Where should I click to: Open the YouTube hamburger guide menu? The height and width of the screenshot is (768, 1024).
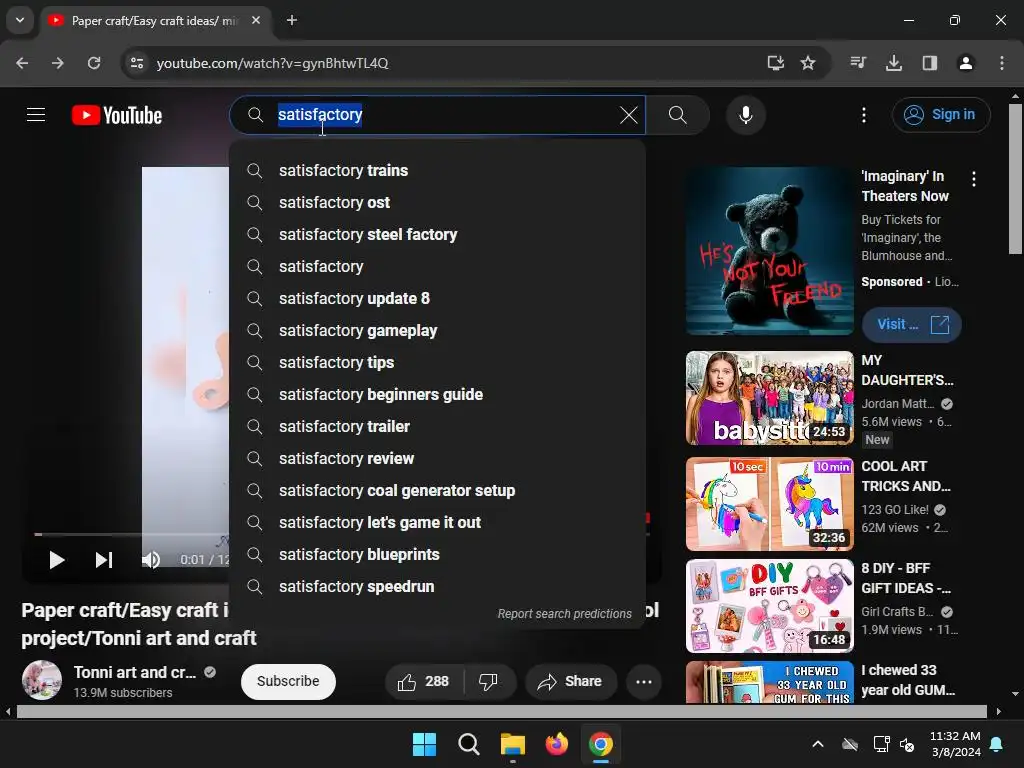[36, 115]
